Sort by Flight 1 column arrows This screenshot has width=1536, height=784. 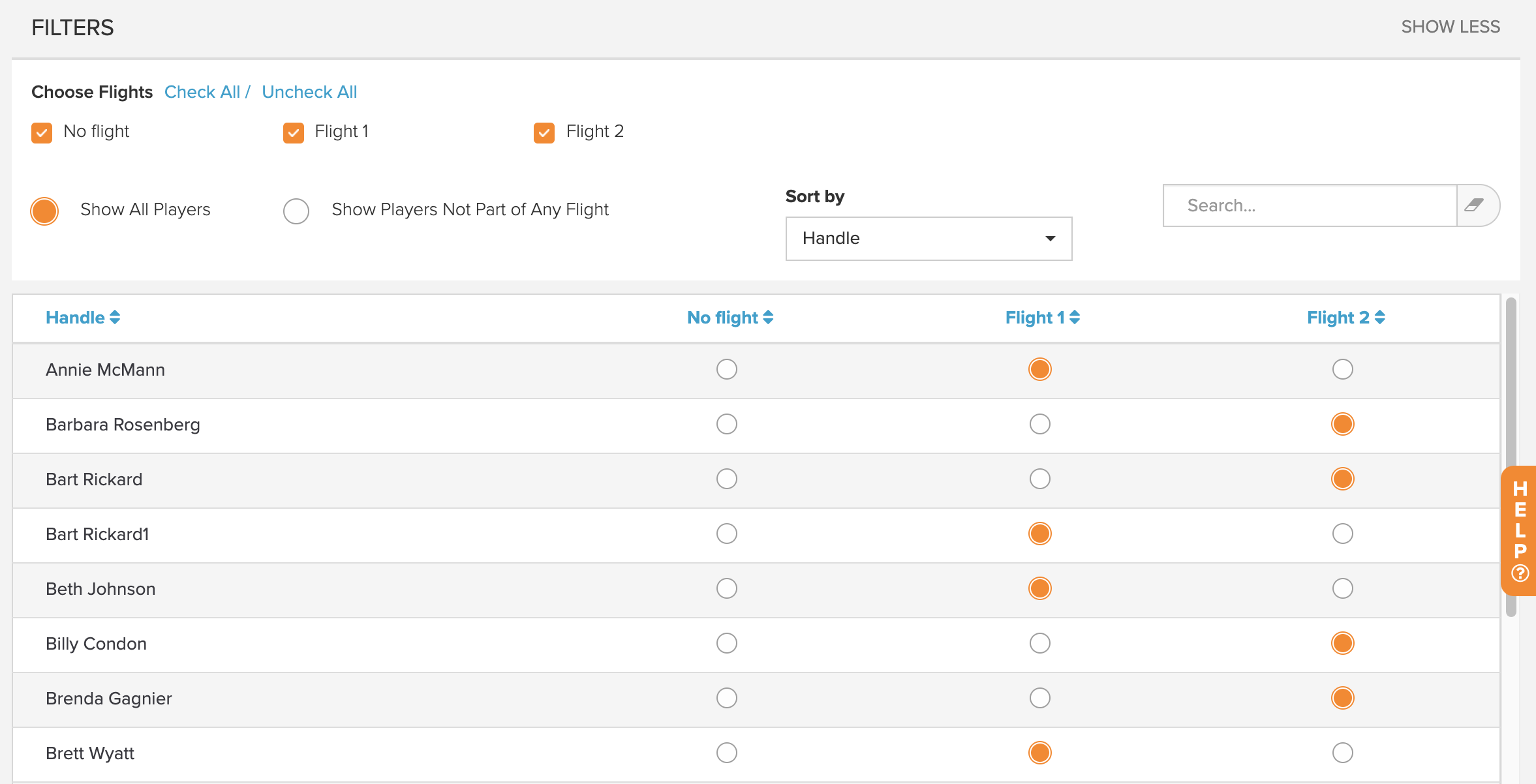1075,318
